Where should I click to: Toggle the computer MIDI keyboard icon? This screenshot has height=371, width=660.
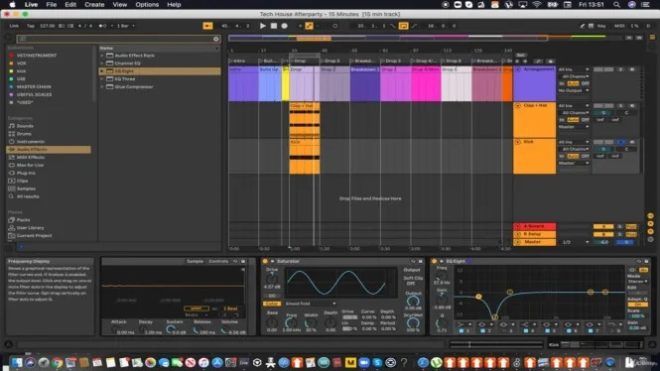point(591,26)
